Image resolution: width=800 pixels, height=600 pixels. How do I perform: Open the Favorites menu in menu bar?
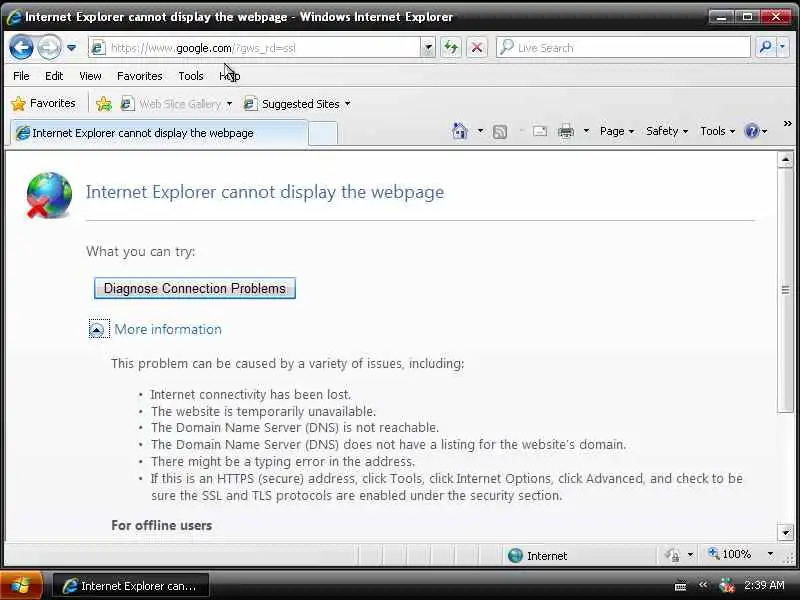(x=139, y=76)
